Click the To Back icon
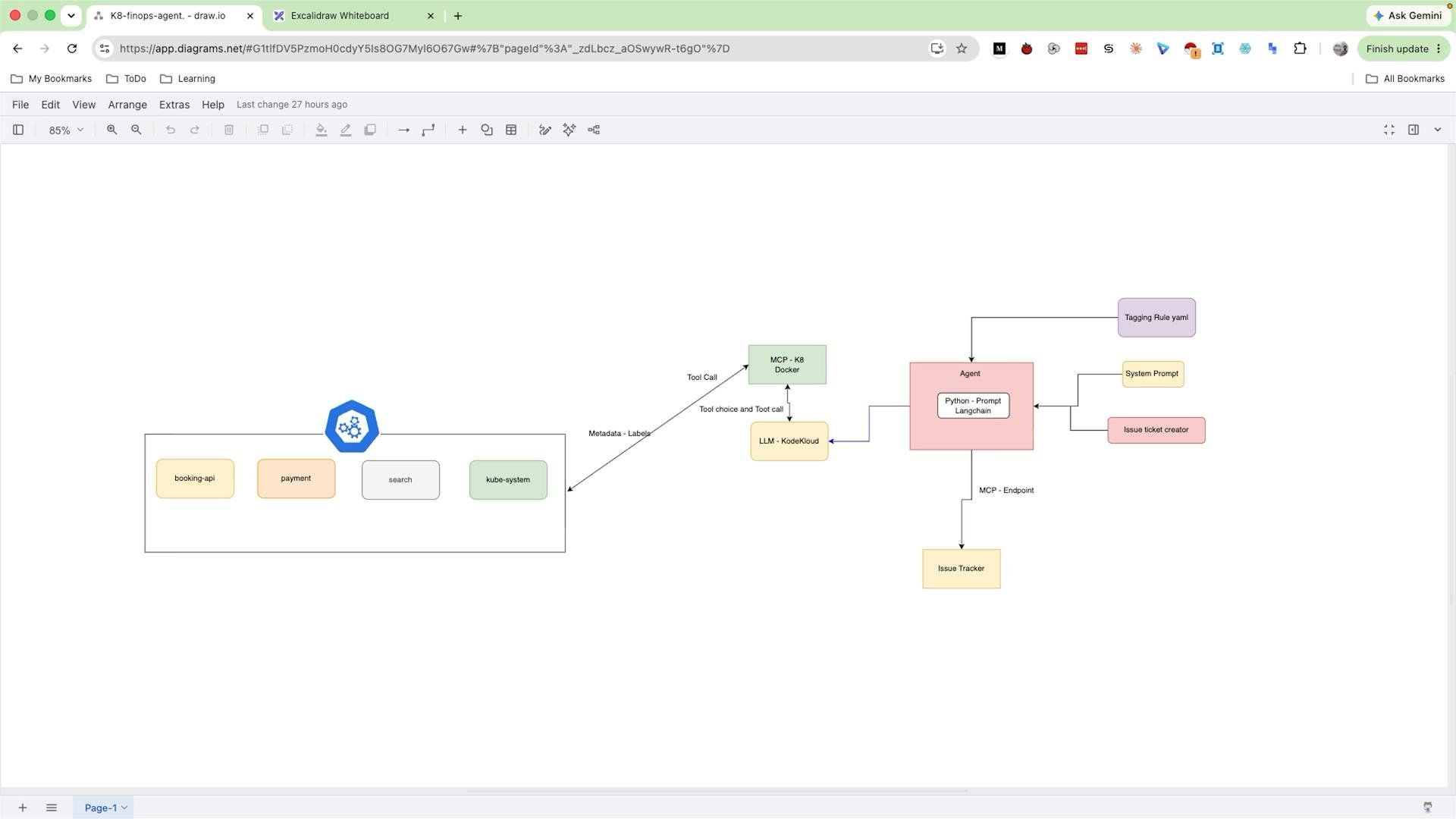The image size is (1456, 819). [287, 130]
